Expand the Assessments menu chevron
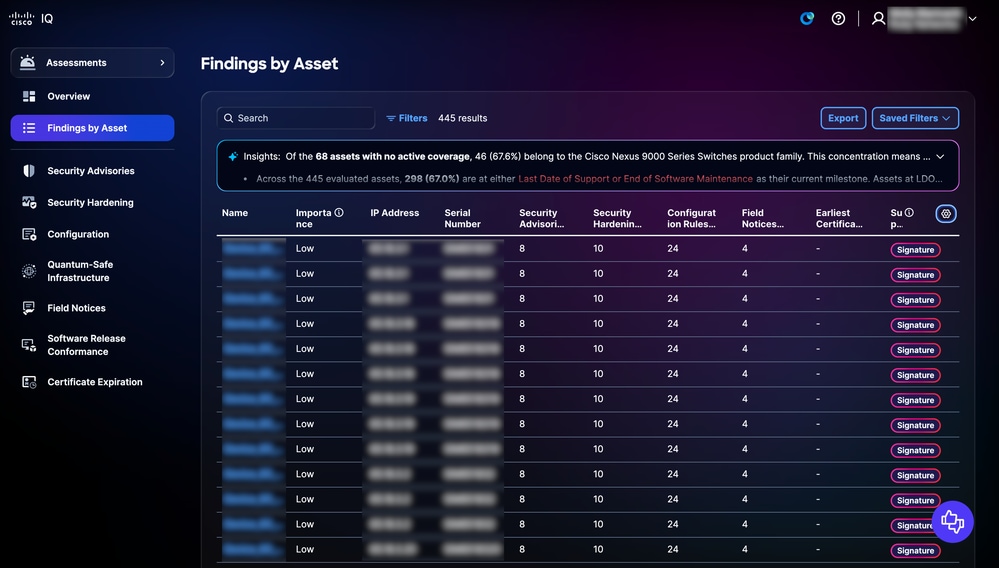999x568 pixels. click(162, 62)
